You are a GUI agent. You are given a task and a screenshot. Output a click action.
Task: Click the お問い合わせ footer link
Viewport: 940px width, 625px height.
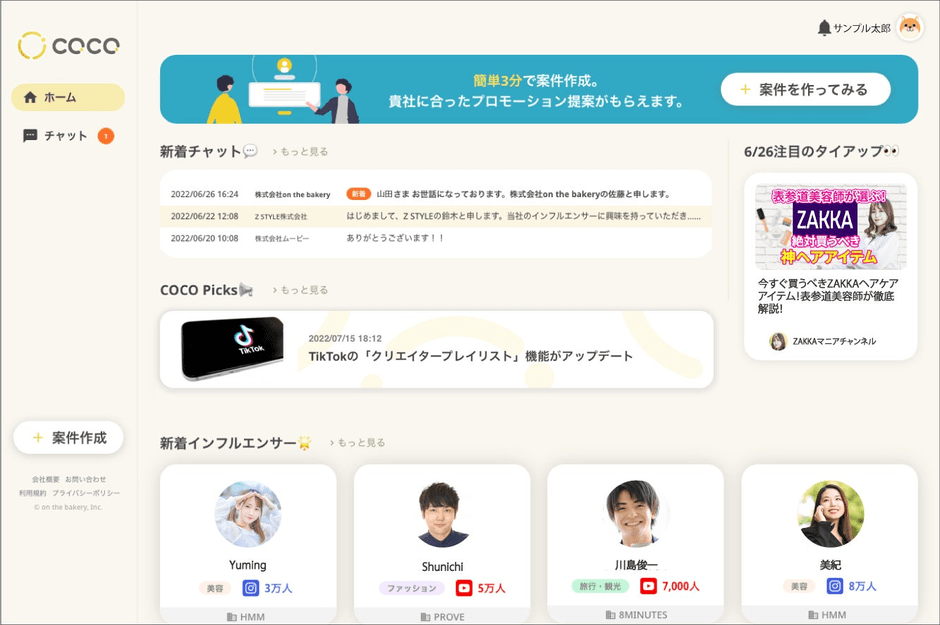(x=87, y=478)
